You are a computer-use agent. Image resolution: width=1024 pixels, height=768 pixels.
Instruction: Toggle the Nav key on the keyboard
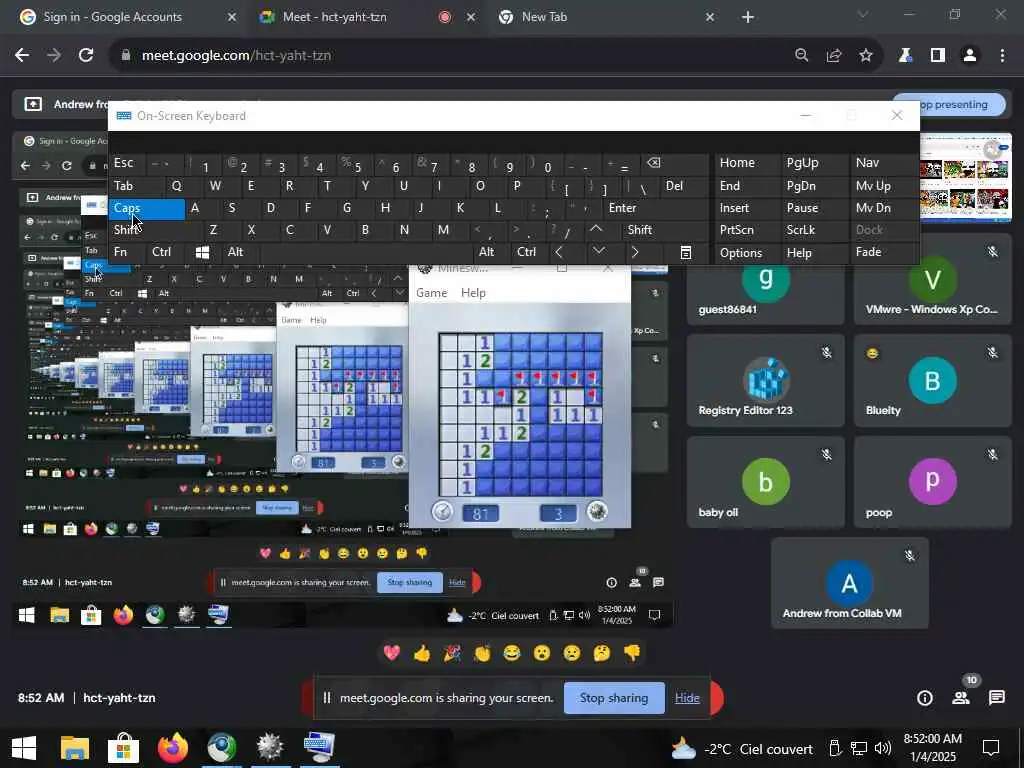pyautogui.click(x=884, y=163)
